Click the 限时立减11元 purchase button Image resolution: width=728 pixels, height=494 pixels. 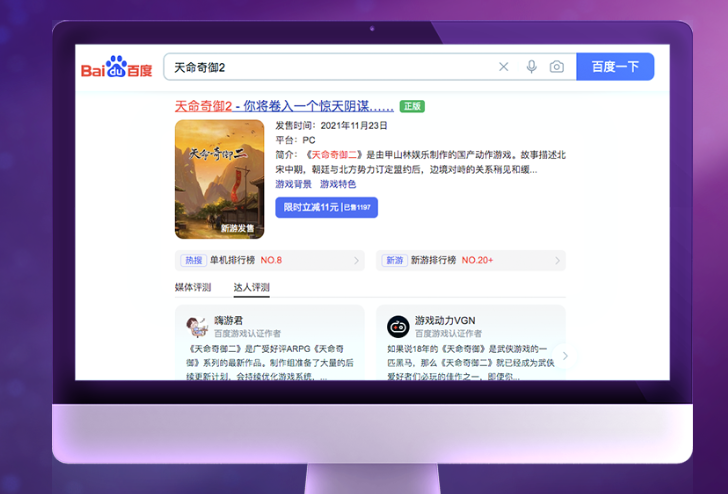(x=326, y=207)
